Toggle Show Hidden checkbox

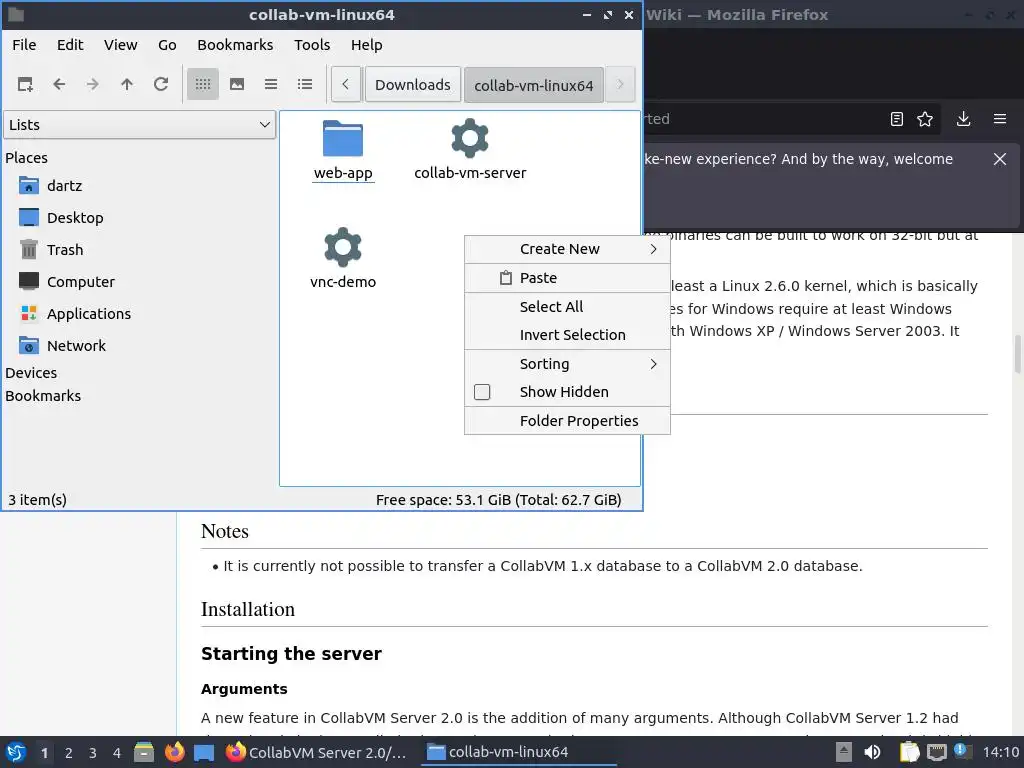pos(482,392)
